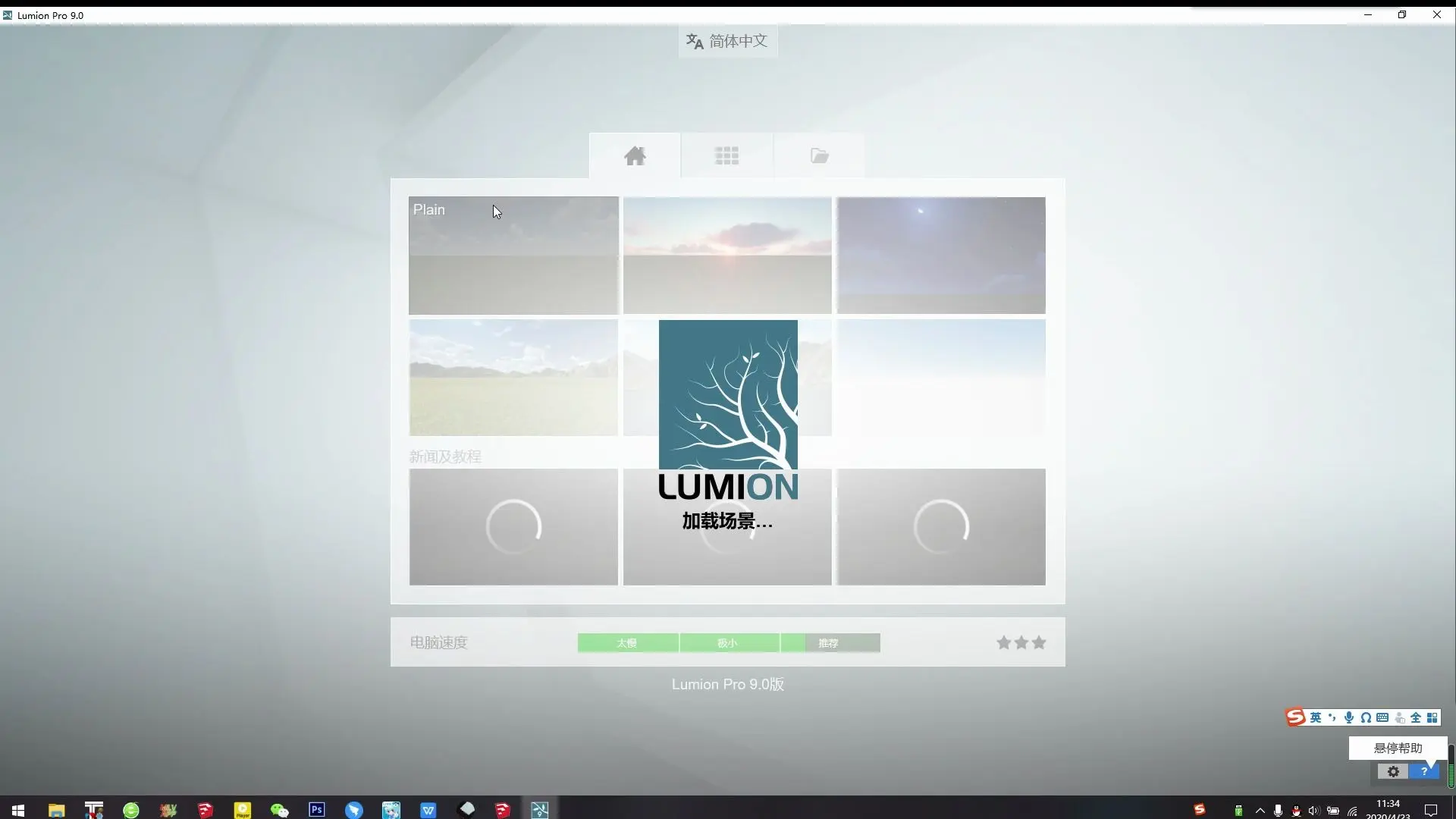This screenshot has width=1456, height=819.
Task: Open the example scenes grid tab
Action: 726,156
